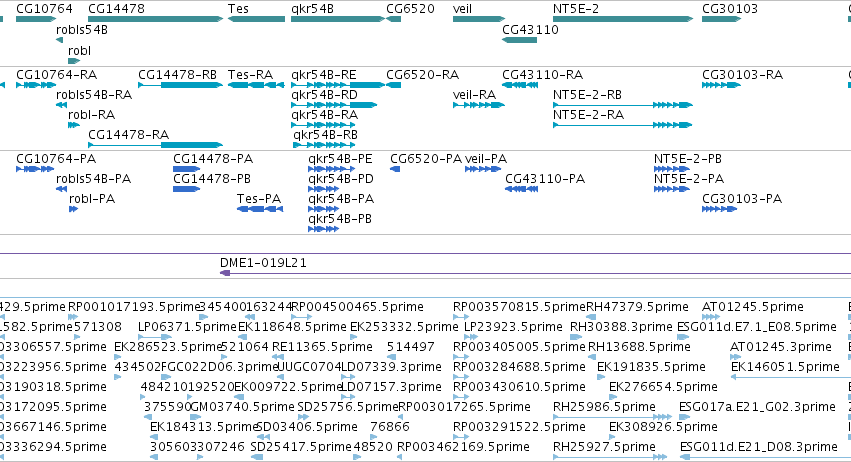This screenshot has height=462, width=851.
Task: Click protein qkr54B-PB
Action: 340,219
